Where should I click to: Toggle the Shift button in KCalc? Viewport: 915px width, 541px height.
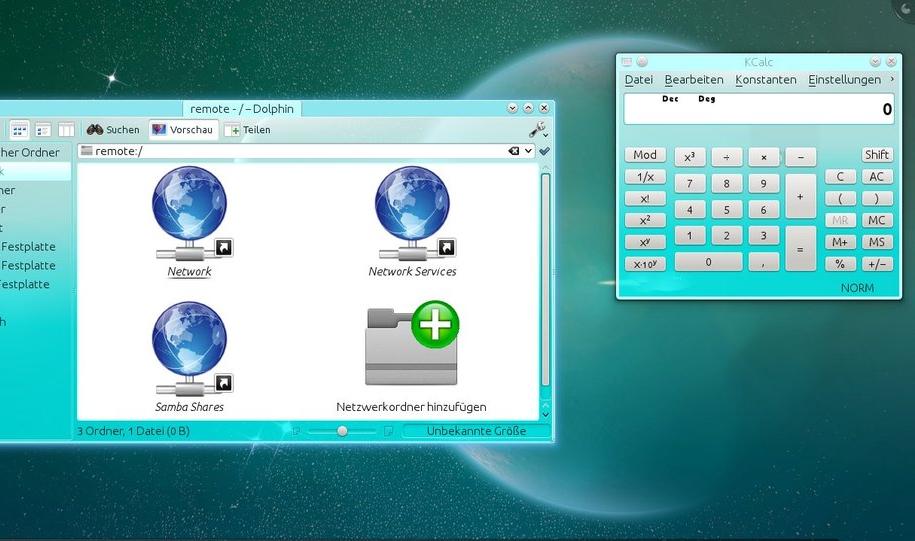click(876, 155)
